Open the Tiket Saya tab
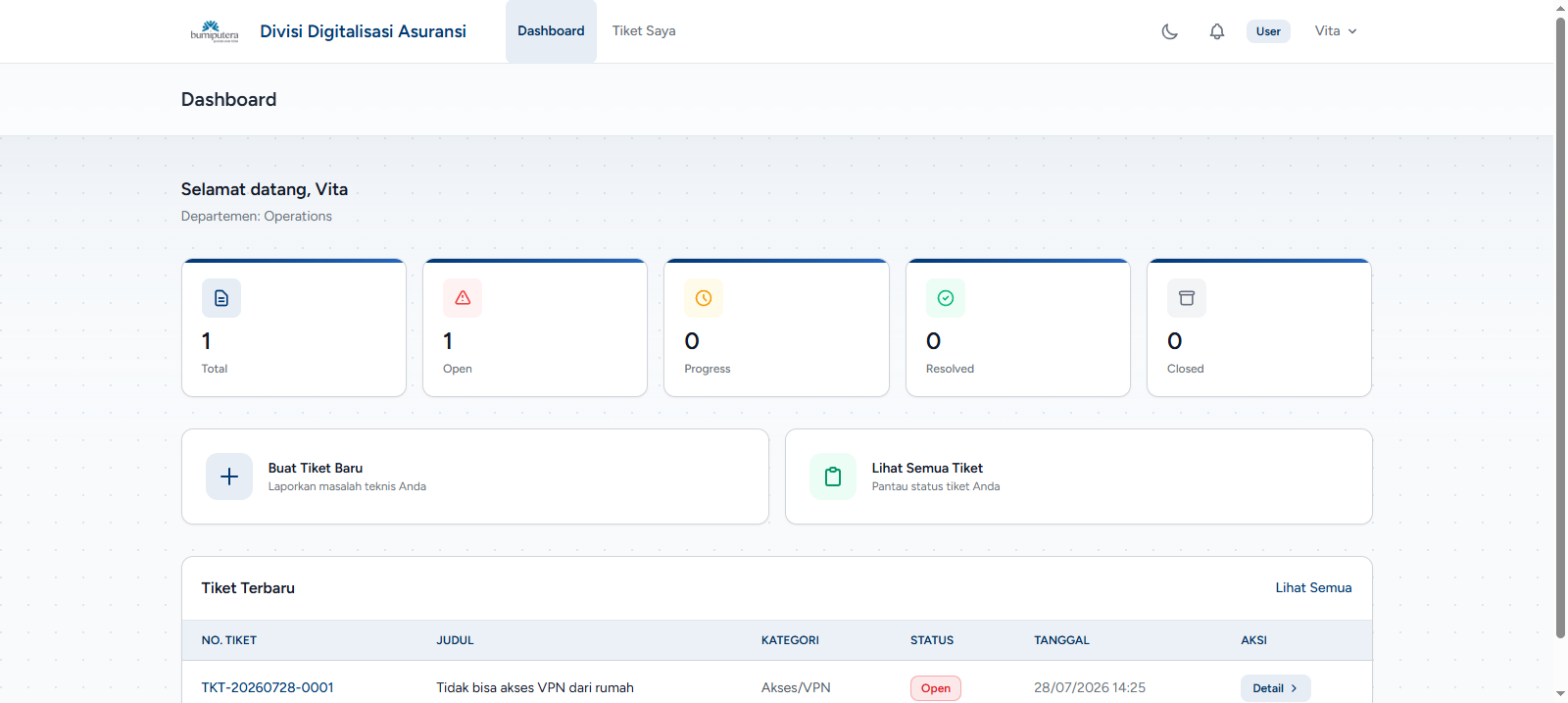1568x703 pixels. click(644, 31)
